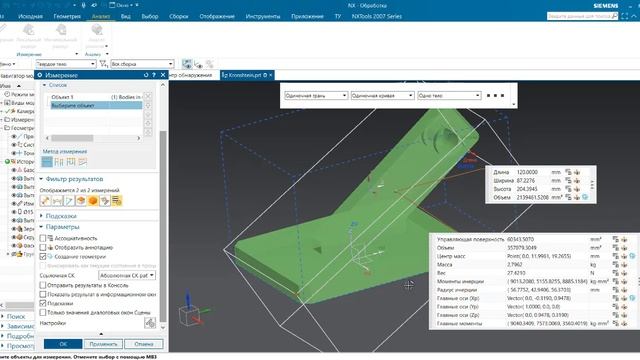Click the blue geometry icon in Объем row

coord(585,197)
